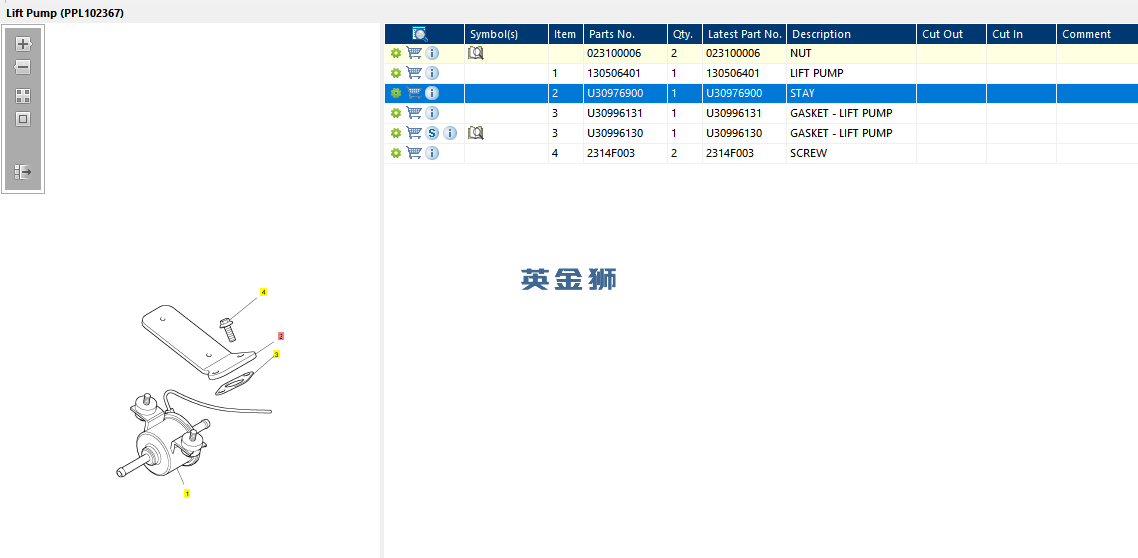Select callout 1 below the pump

tap(187, 493)
